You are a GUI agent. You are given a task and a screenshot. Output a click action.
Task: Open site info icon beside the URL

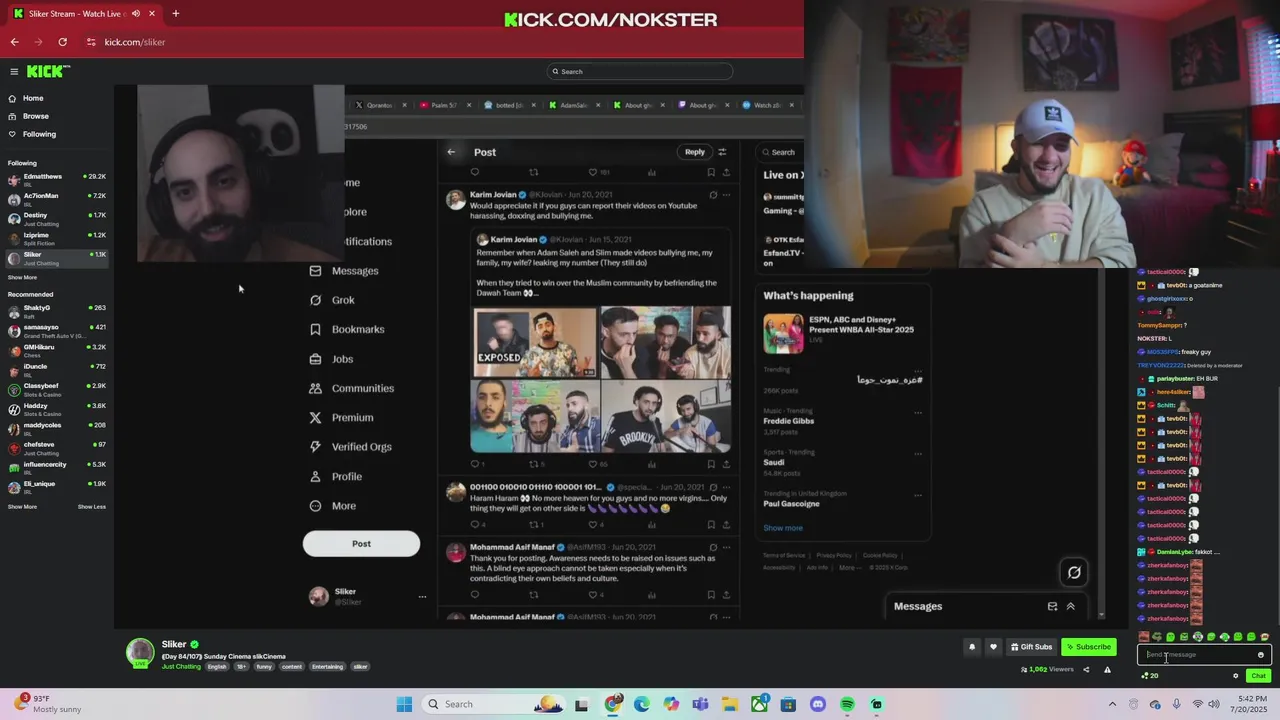[91, 42]
